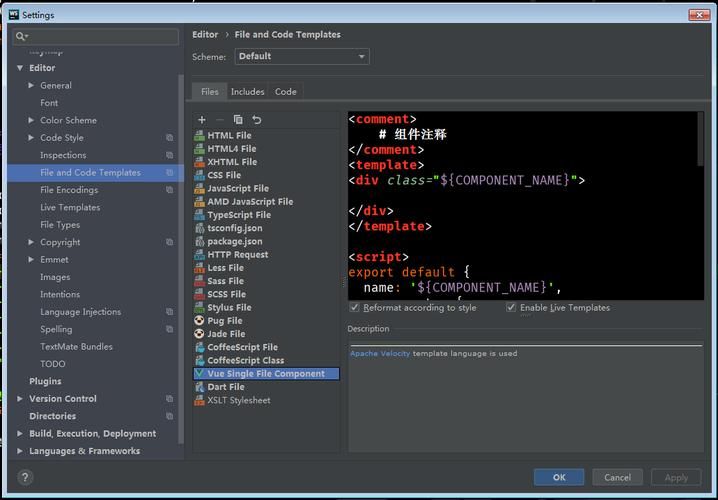Click the settings search input field
Viewport: 718px width, 500px height.
[x=100, y=36]
